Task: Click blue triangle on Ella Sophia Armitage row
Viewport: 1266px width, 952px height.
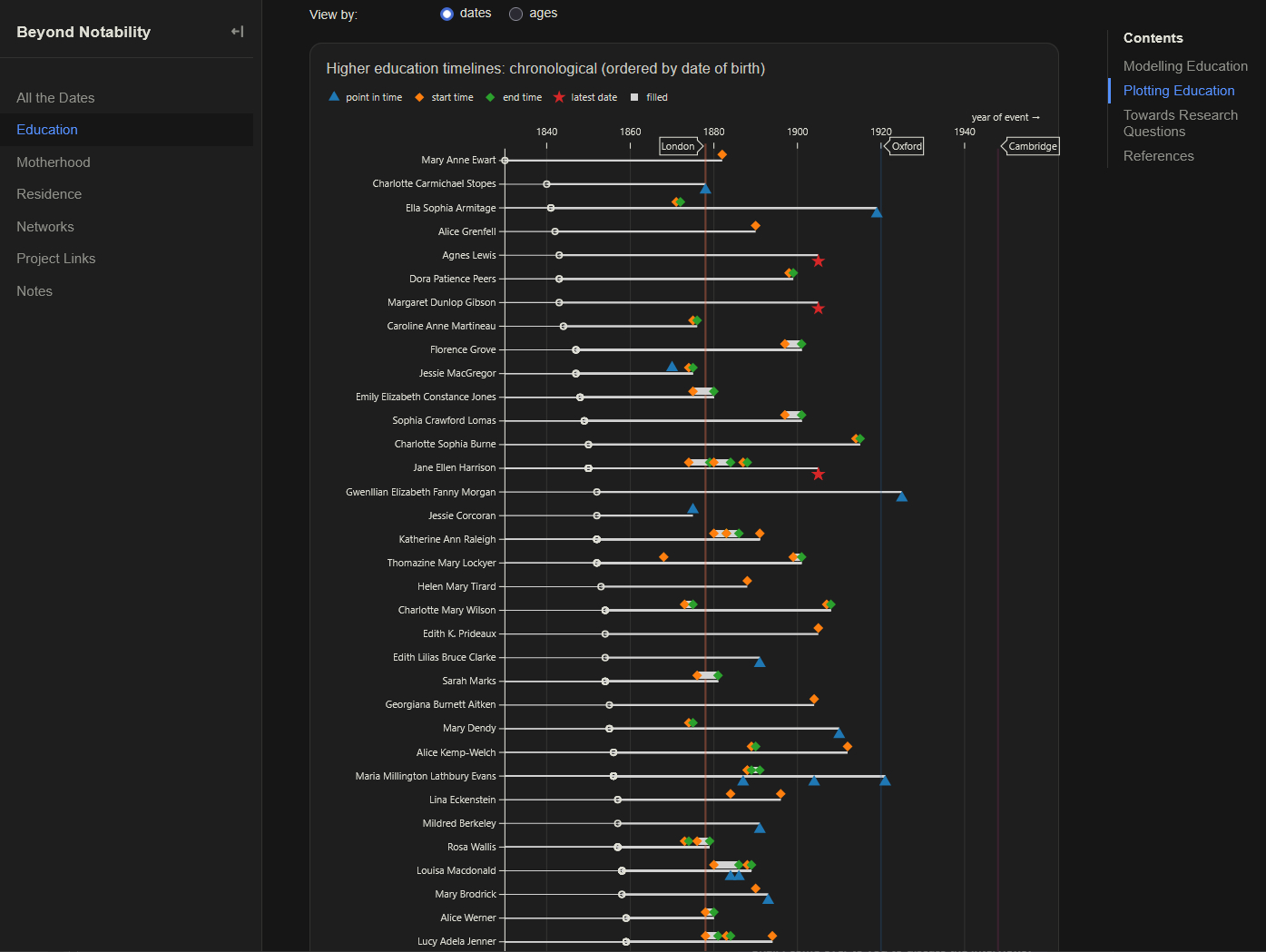Action: pos(876,212)
